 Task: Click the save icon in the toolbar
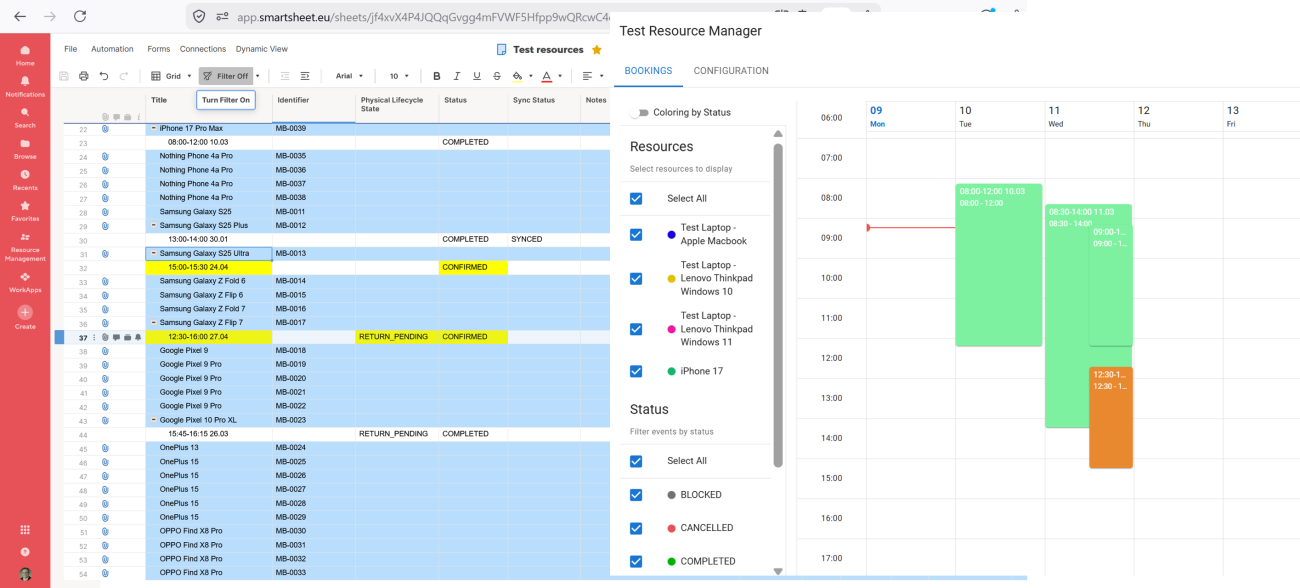pyautogui.click(x=64, y=76)
